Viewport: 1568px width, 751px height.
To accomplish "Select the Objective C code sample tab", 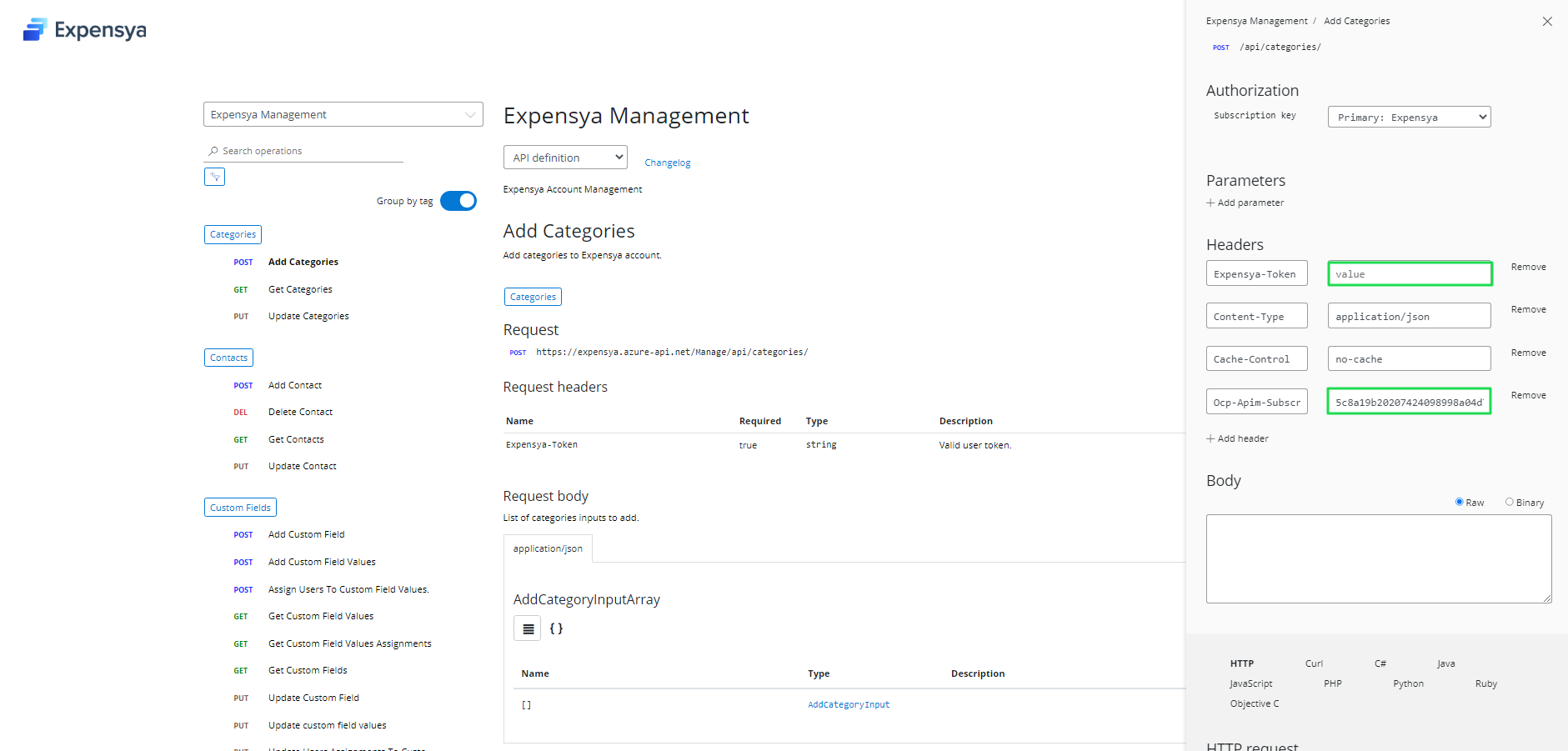I will tap(1255, 703).
